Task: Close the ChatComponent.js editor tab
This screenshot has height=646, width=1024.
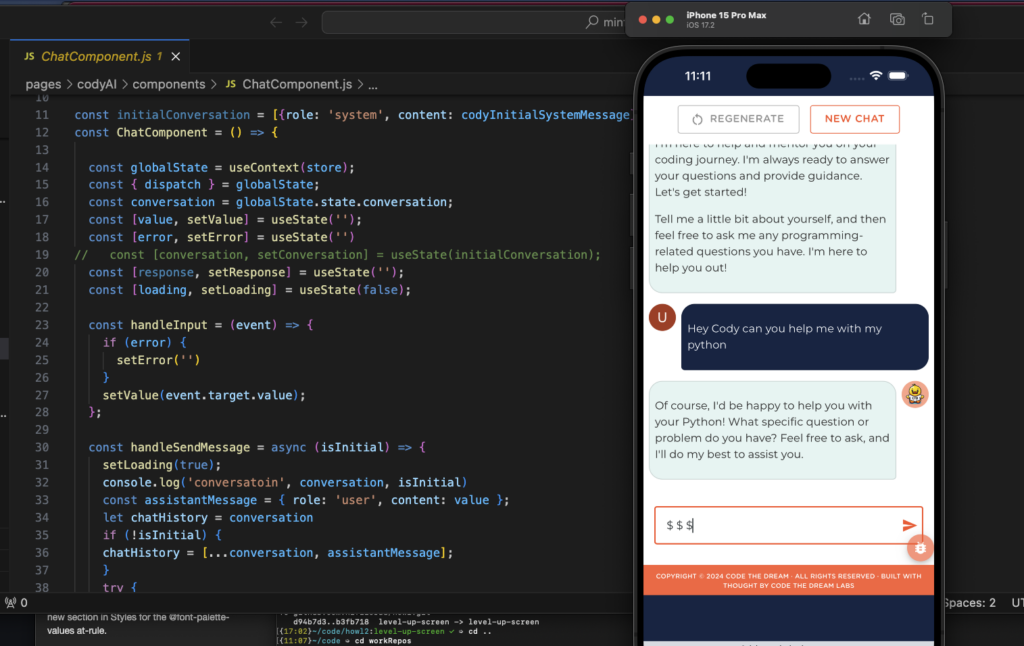Action: coord(176,57)
